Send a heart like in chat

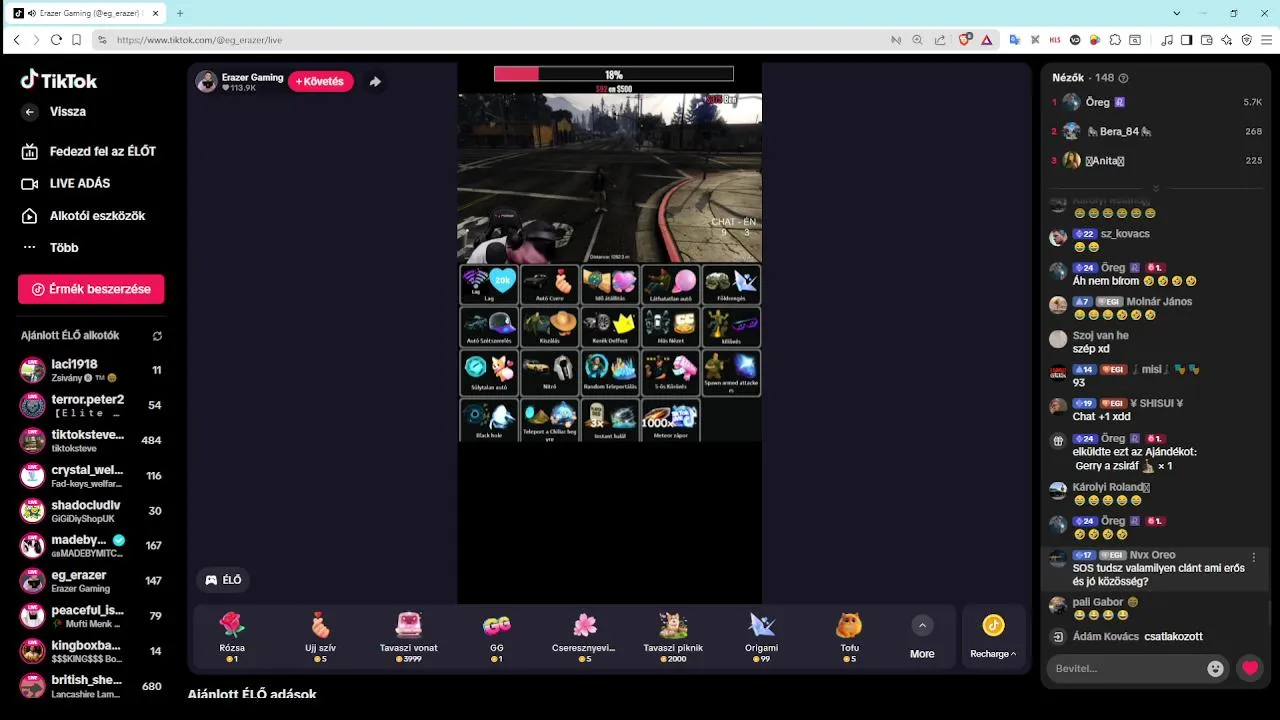[1250, 669]
